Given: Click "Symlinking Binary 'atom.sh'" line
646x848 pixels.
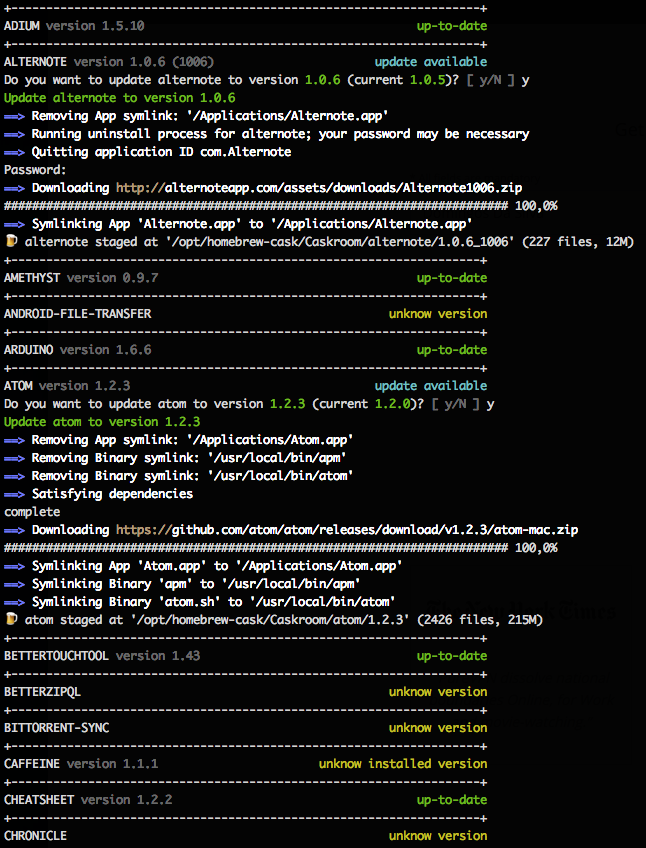Looking at the screenshot, I should 200,602.
